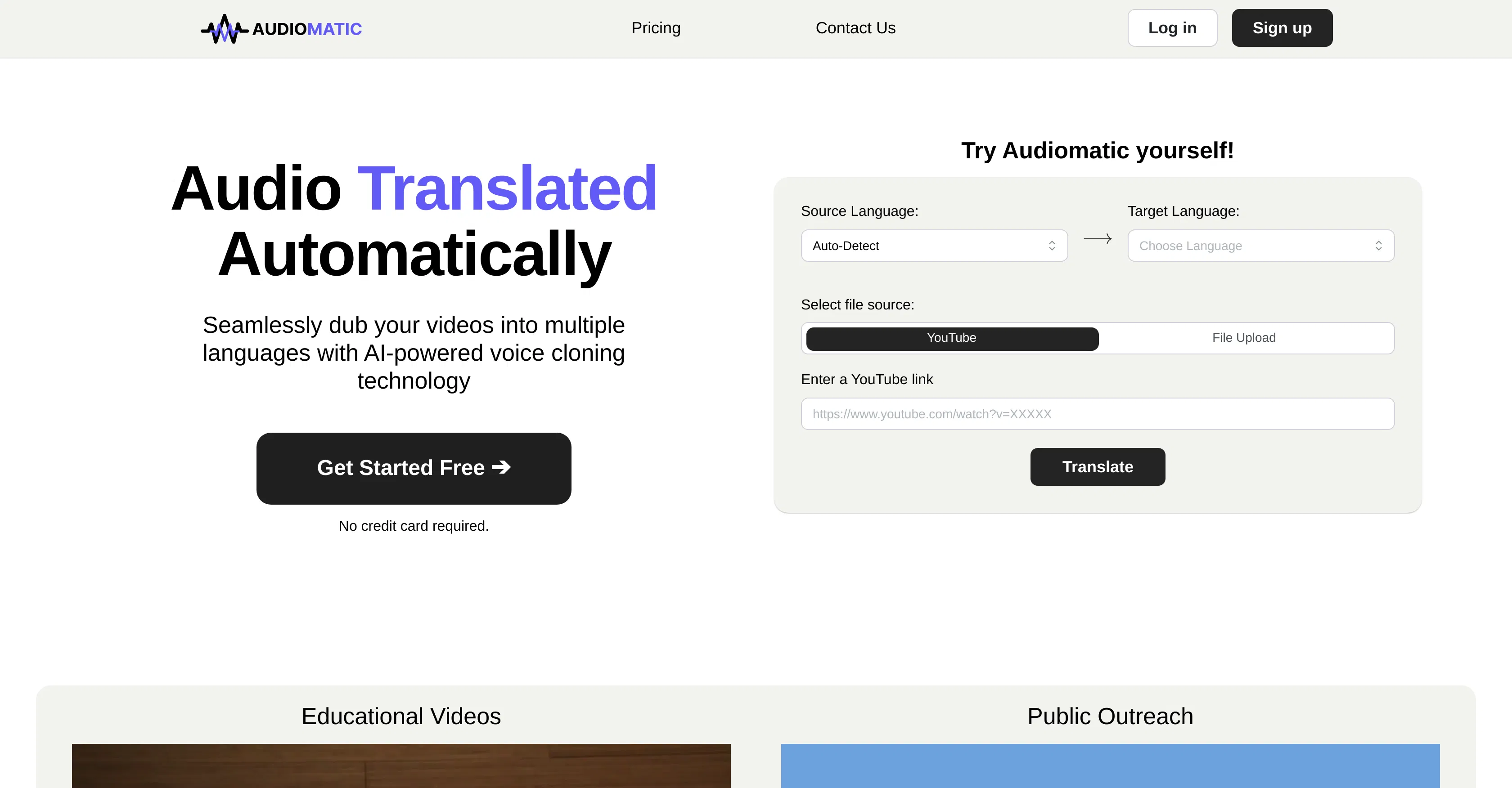
Task: Open the Contact Us page
Action: [x=855, y=27]
